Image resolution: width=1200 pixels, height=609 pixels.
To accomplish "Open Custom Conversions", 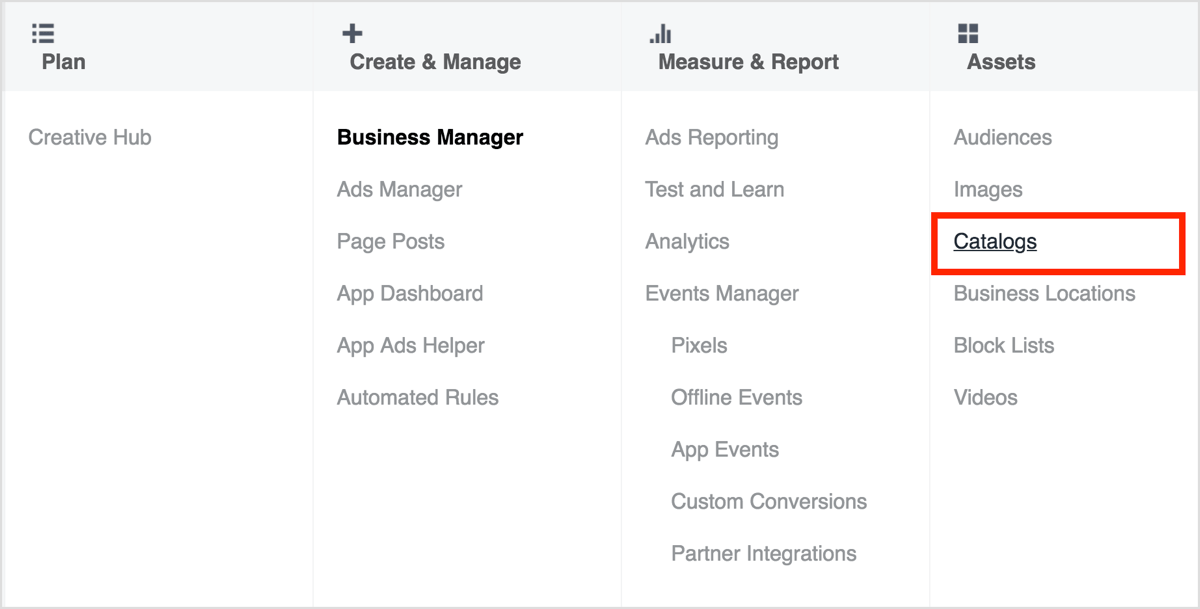I will pyautogui.click(x=769, y=502).
